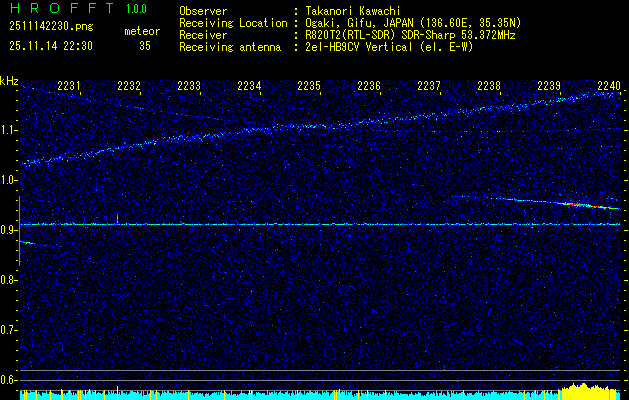
Task: Click the 2239 time marker
Action: [x=549, y=85]
